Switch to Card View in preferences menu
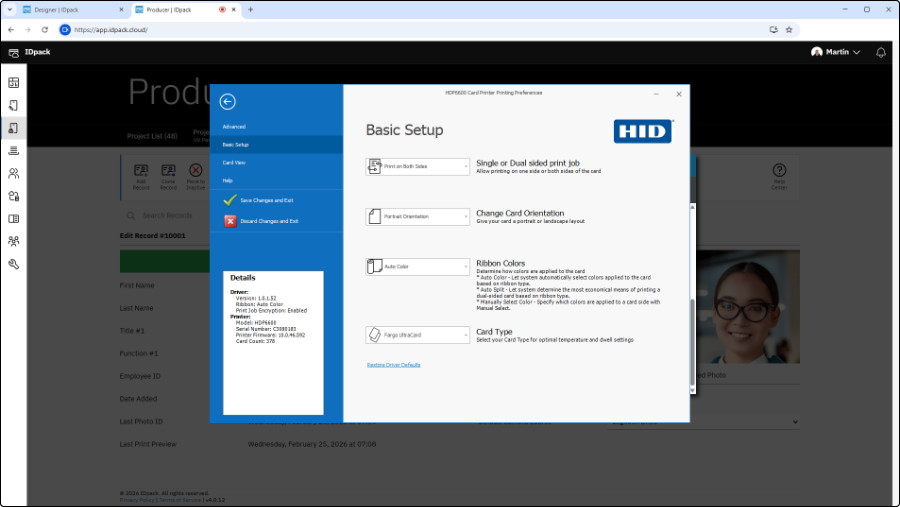The width and height of the screenshot is (900, 507). [234, 162]
